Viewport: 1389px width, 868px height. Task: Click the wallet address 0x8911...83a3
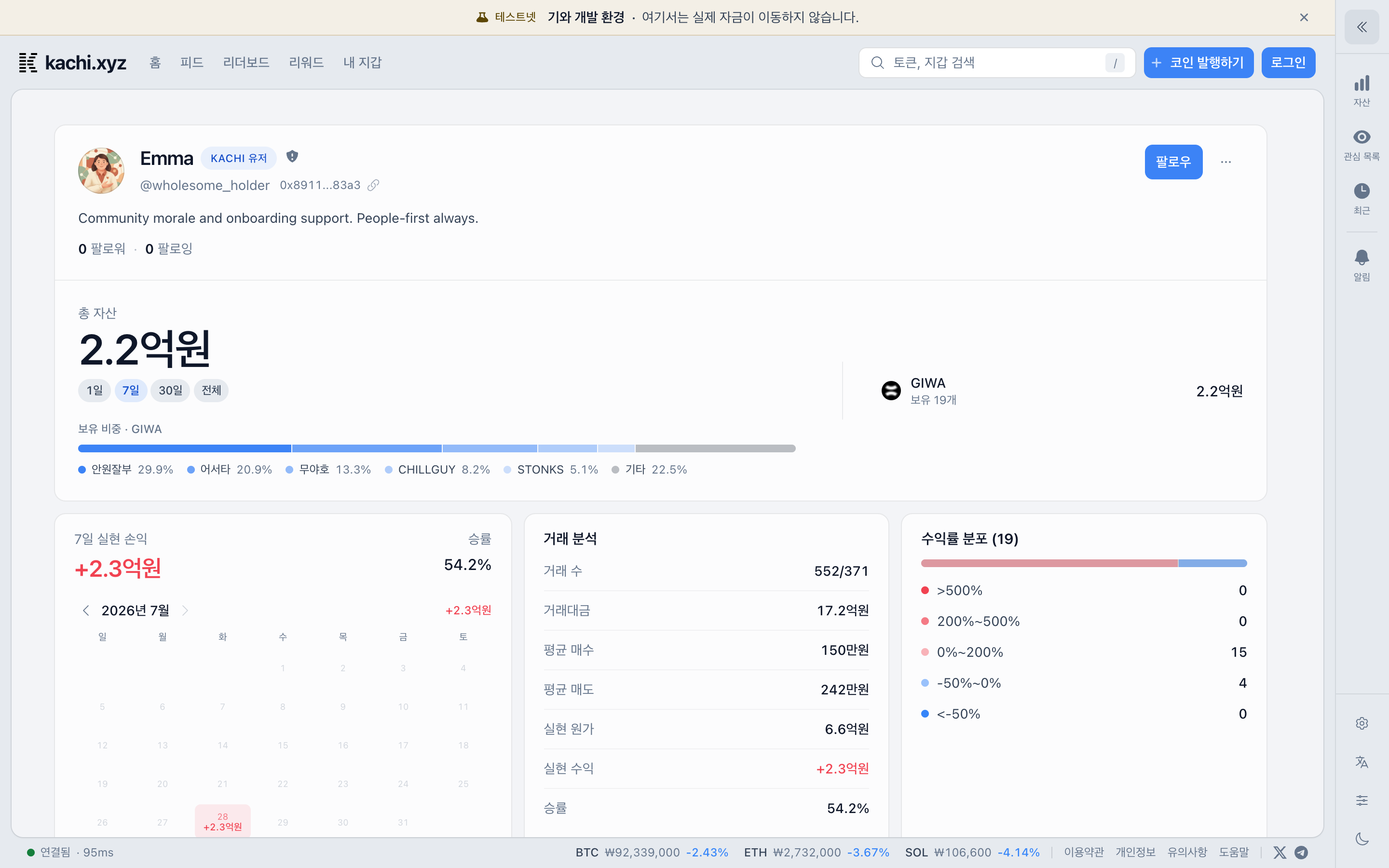[320, 185]
